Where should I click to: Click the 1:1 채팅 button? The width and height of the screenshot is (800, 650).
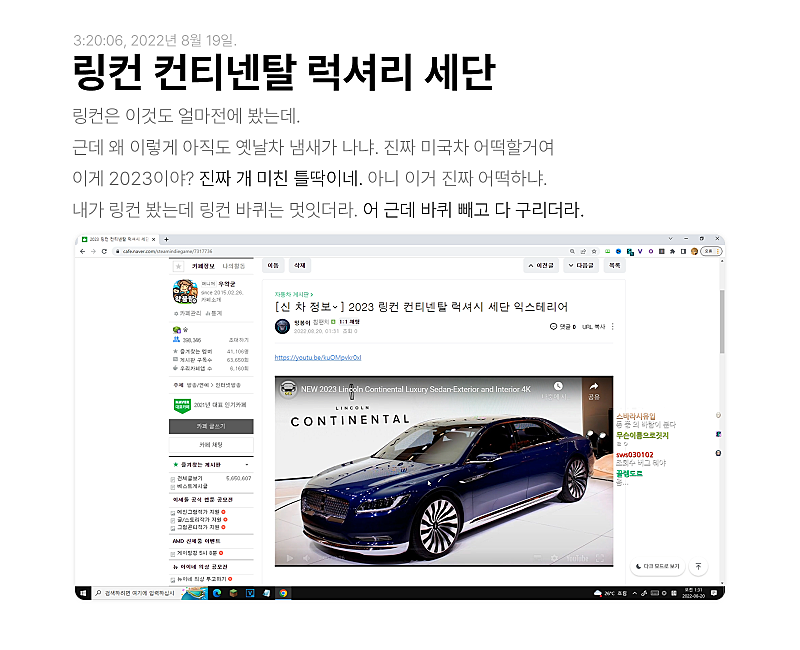(x=349, y=322)
